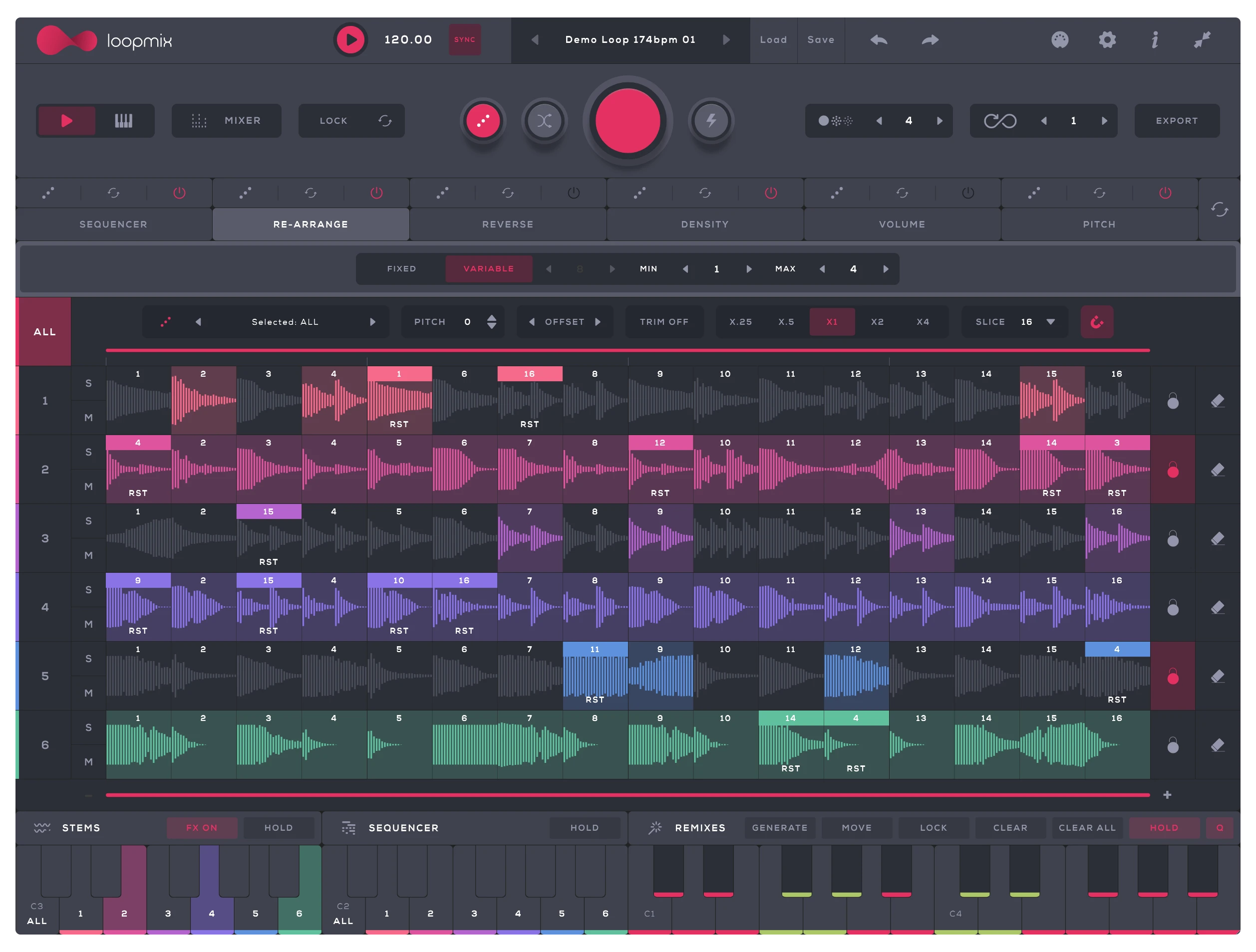Click the Export button
The width and height of the screenshot is (1256, 952).
[x=1177, y=120]
